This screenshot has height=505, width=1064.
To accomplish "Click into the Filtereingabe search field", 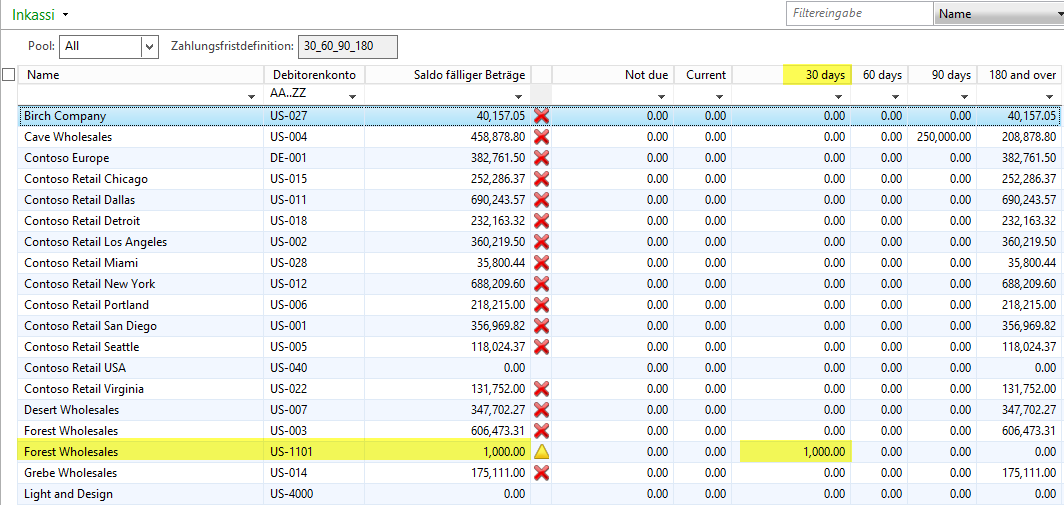I will (x=858, y=14).
